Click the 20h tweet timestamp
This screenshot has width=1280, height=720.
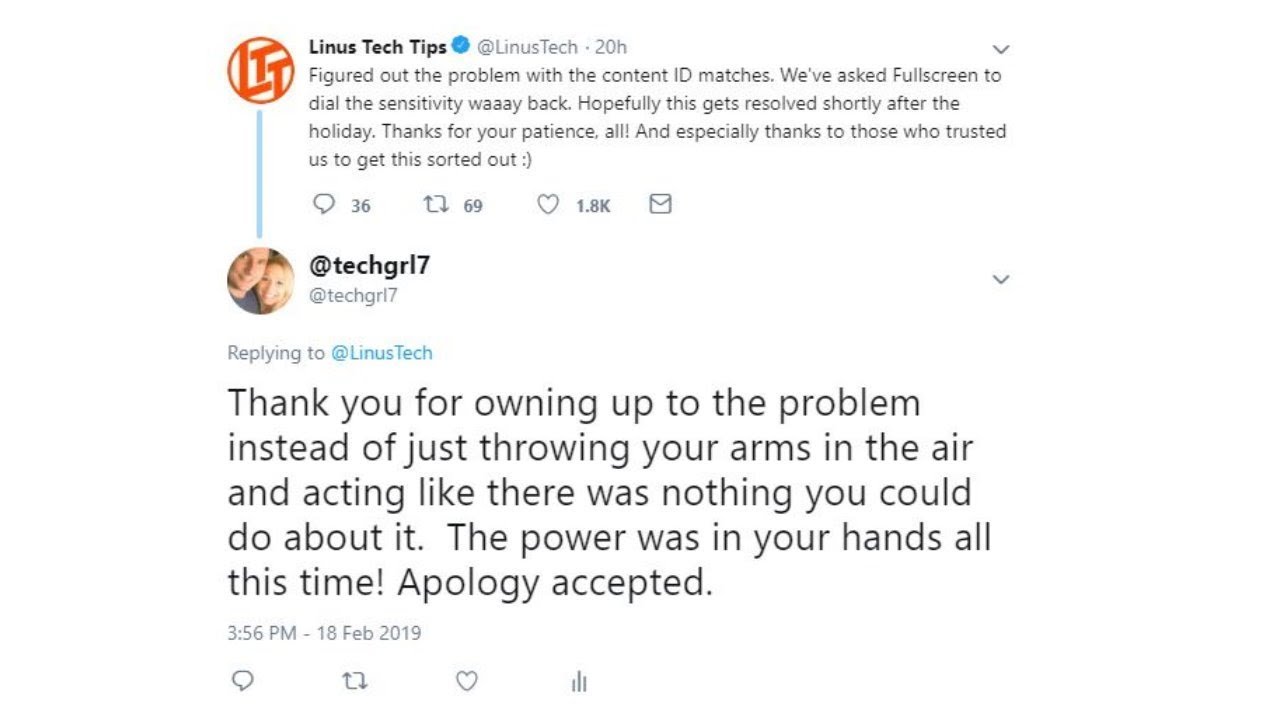click(x=611, y=47)
